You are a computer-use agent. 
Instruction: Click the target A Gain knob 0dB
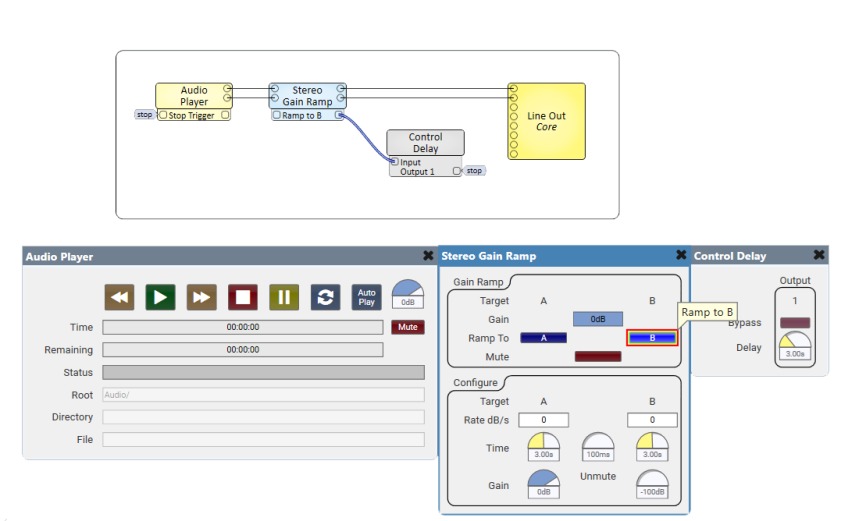[x=543, y=484]
